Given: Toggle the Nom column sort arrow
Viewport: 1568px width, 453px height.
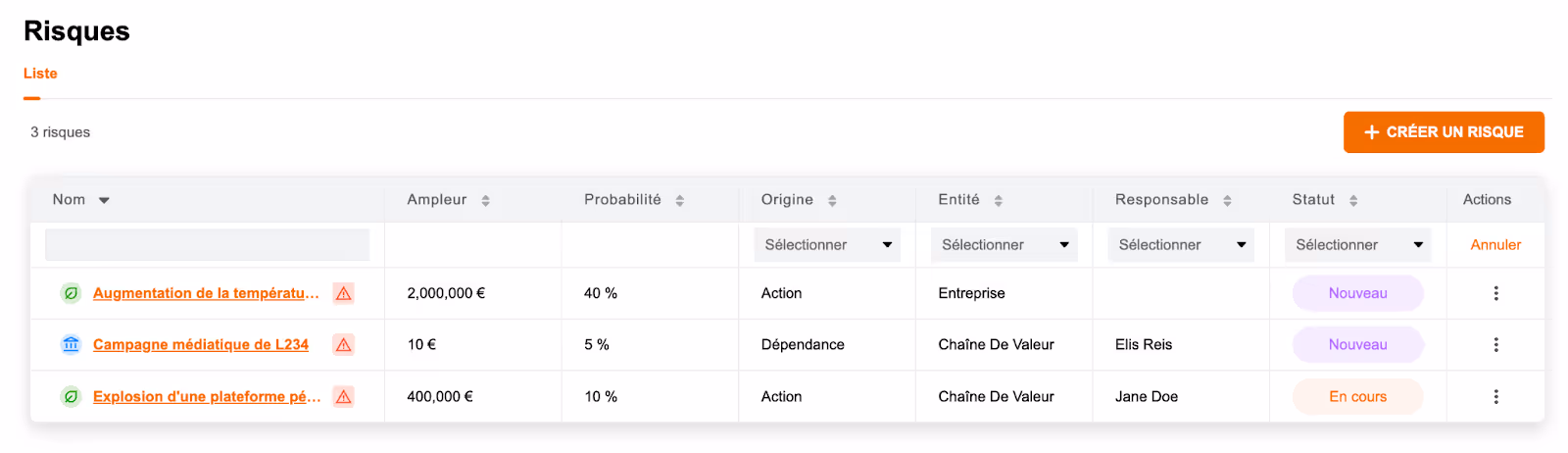Looking at the screenshot, I should pyautogui.click(x=104, y=200).
